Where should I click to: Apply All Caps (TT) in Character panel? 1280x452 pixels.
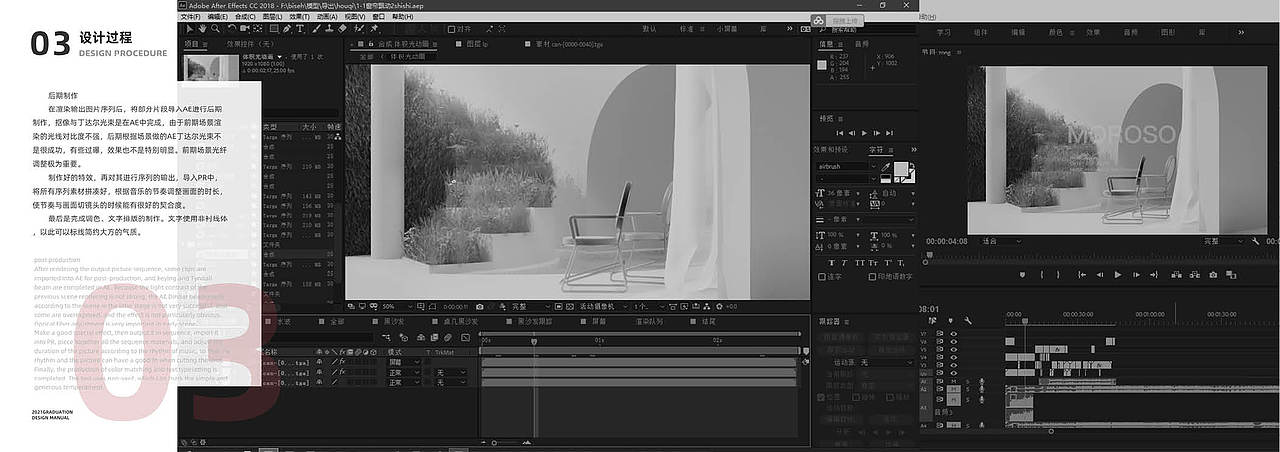coord(859,262)
